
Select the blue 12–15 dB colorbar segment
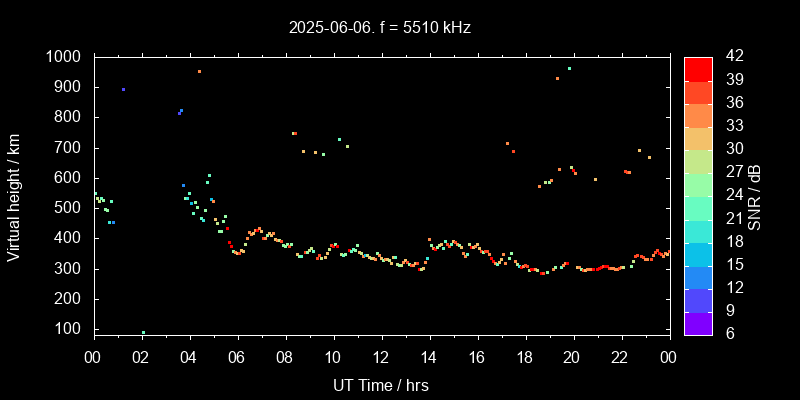point(698,276)
